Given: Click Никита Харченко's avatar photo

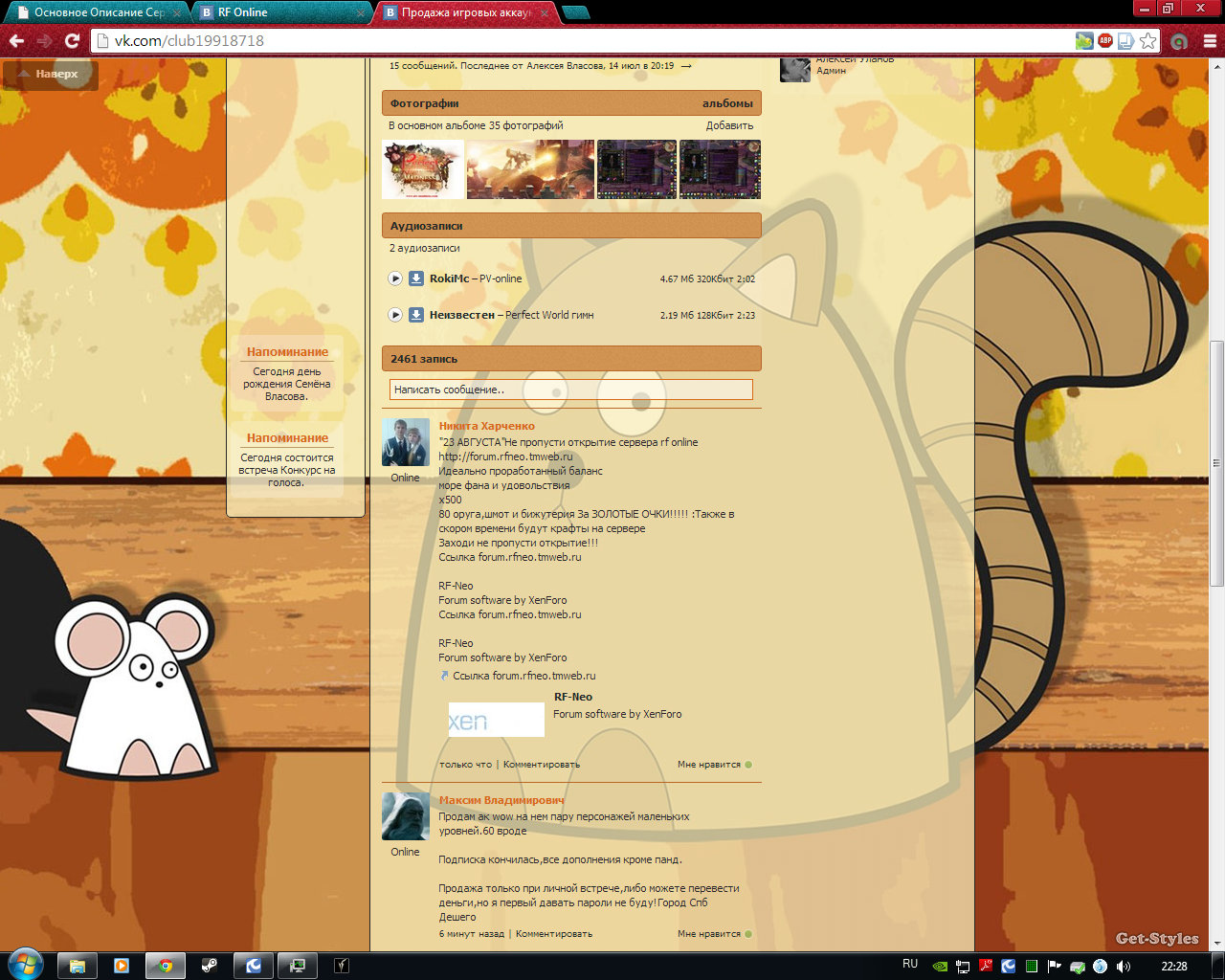Looking at the screenshot, I should point(406,442).
